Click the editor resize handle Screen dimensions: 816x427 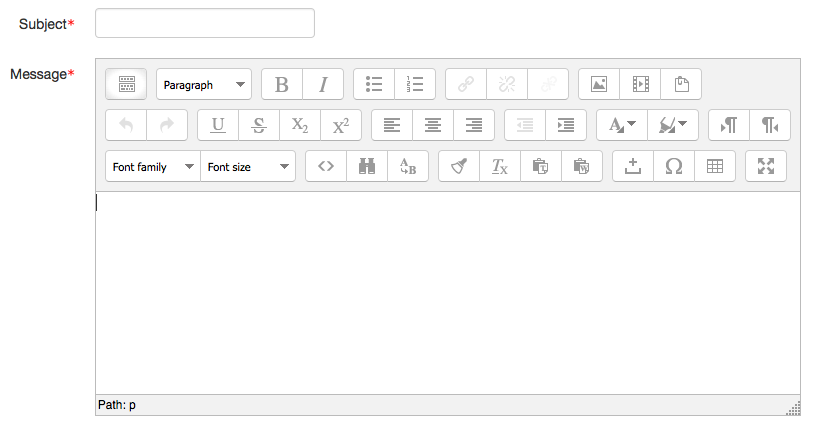click(793, 408)
